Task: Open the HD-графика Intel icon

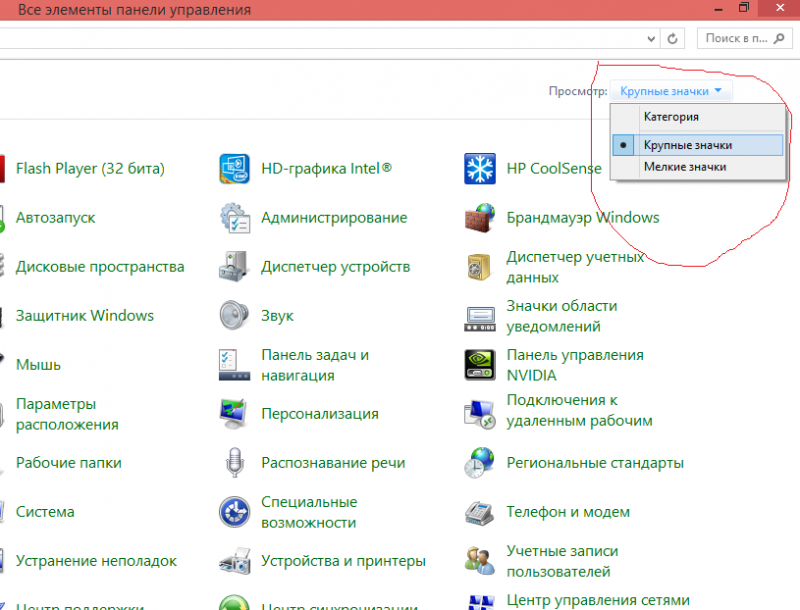Action: pyautogui.click(x=234, y=168)
